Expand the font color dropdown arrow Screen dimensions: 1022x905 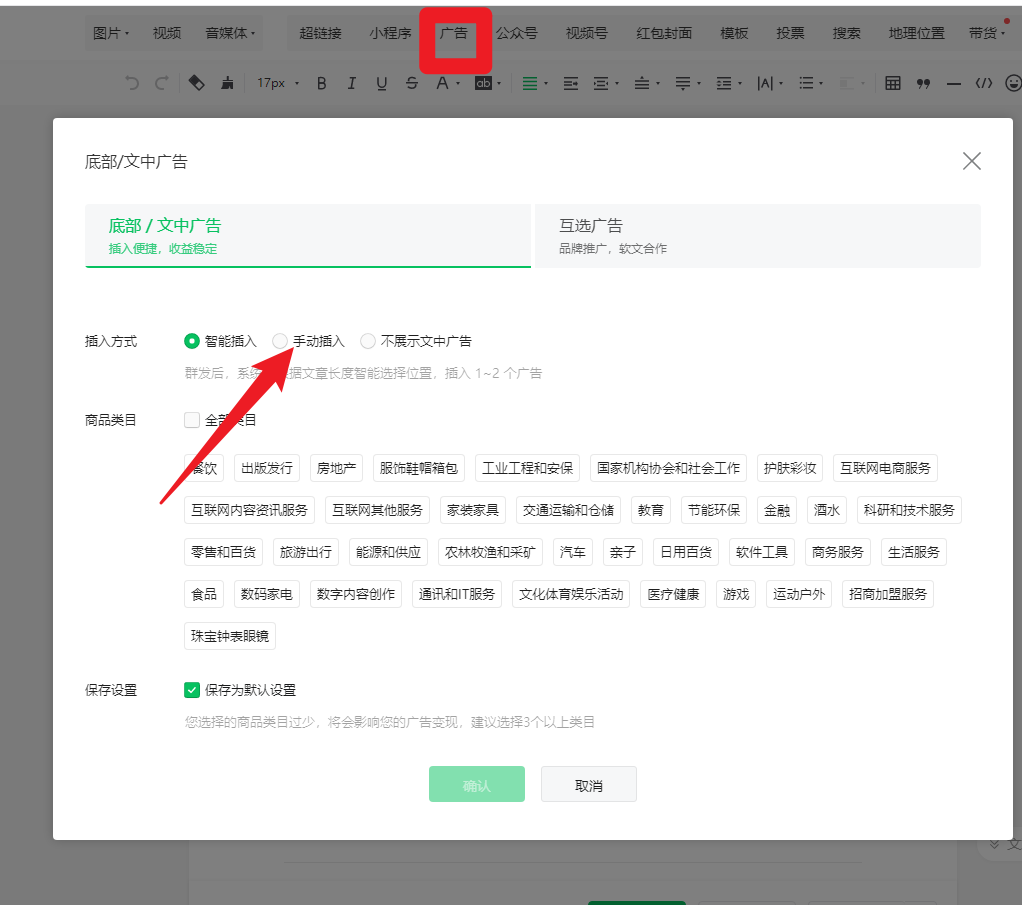[458, 83]
